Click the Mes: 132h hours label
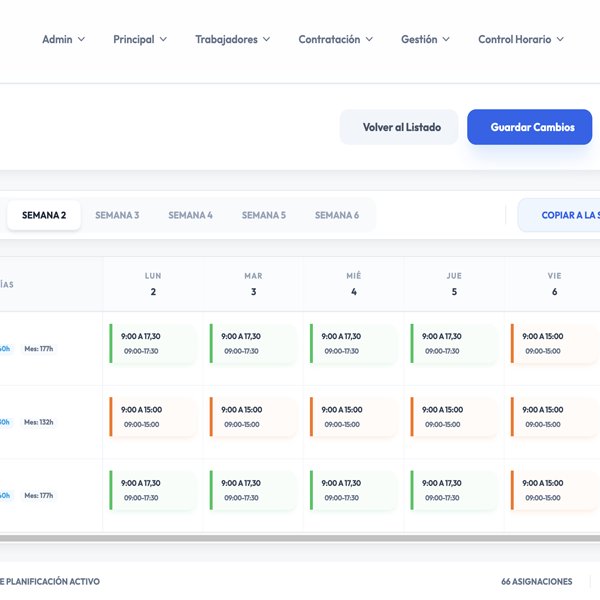The width and height of the screenshot is (600, 600). [39, 422]
